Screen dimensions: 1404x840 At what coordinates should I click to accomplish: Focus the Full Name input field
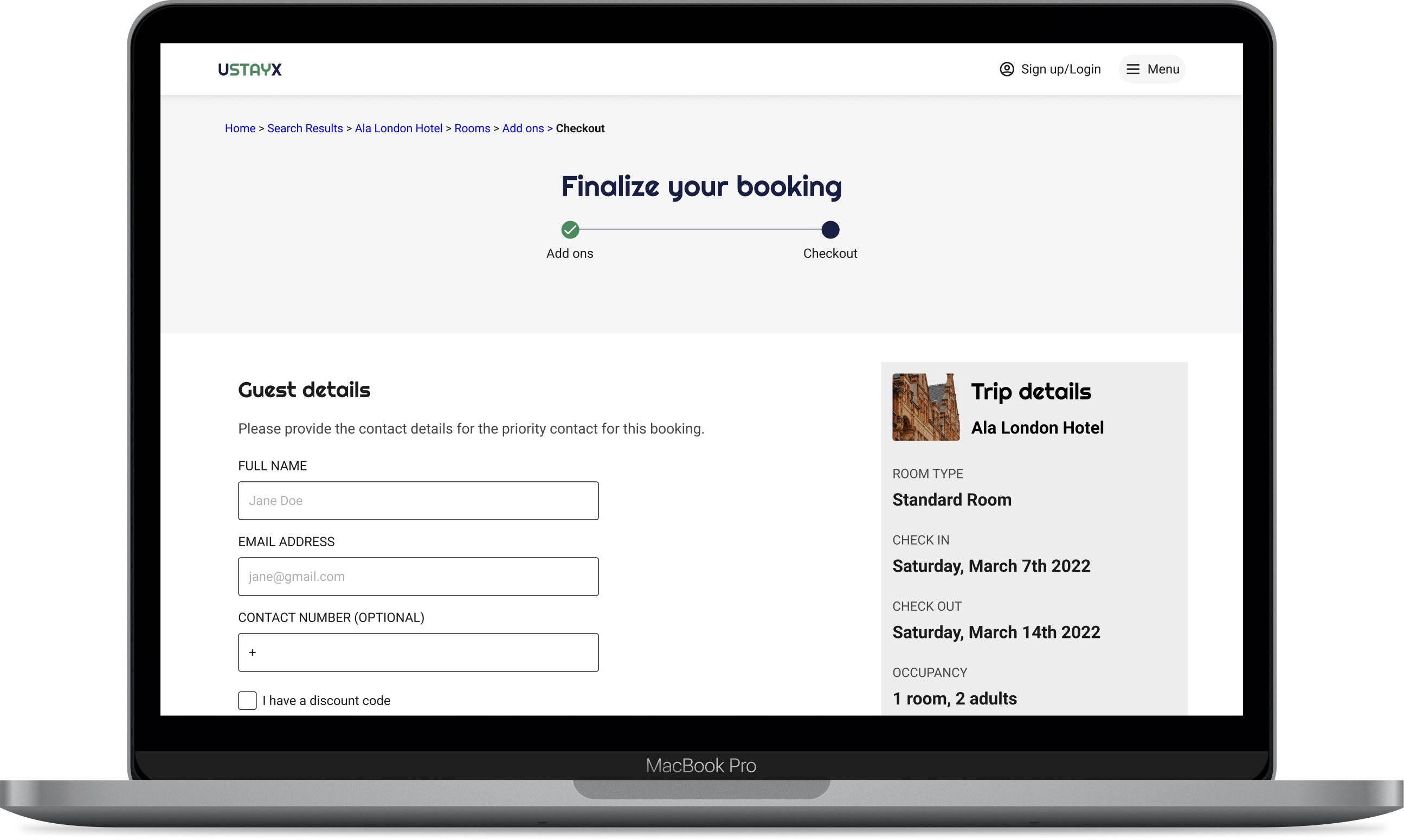pyautogui.click(x=418, y=500)
